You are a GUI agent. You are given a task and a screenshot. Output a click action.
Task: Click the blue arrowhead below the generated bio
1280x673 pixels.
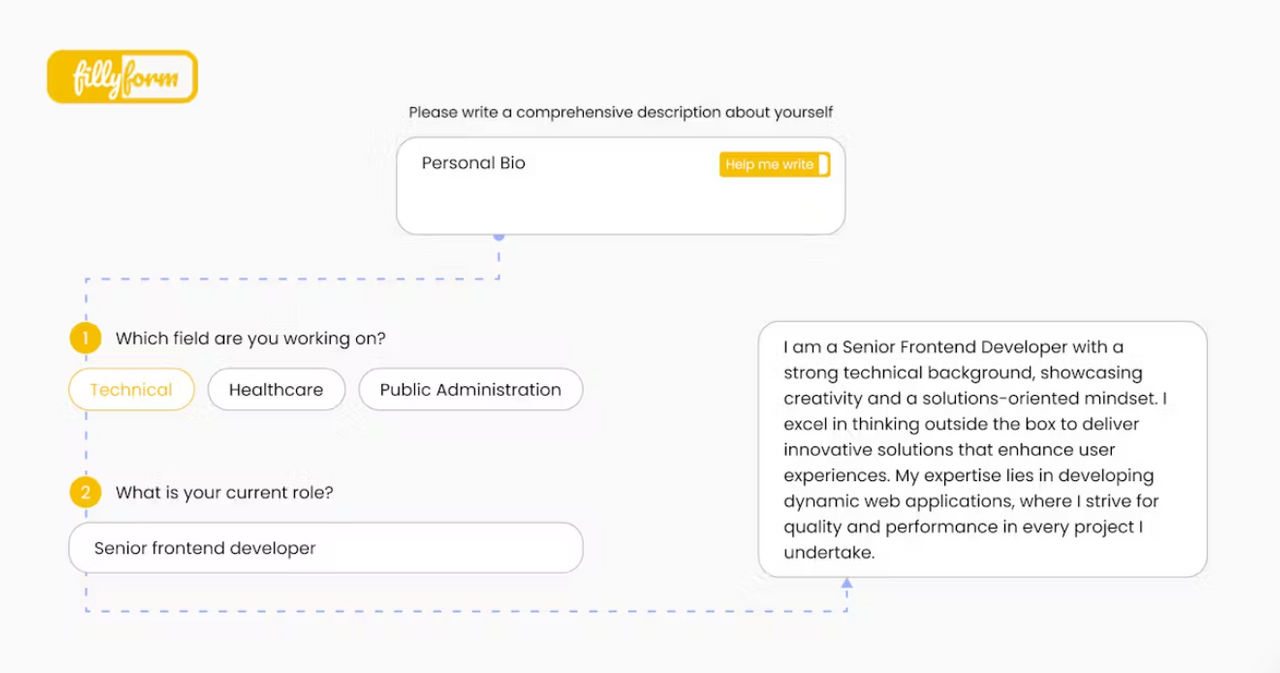tap(847, 582)
